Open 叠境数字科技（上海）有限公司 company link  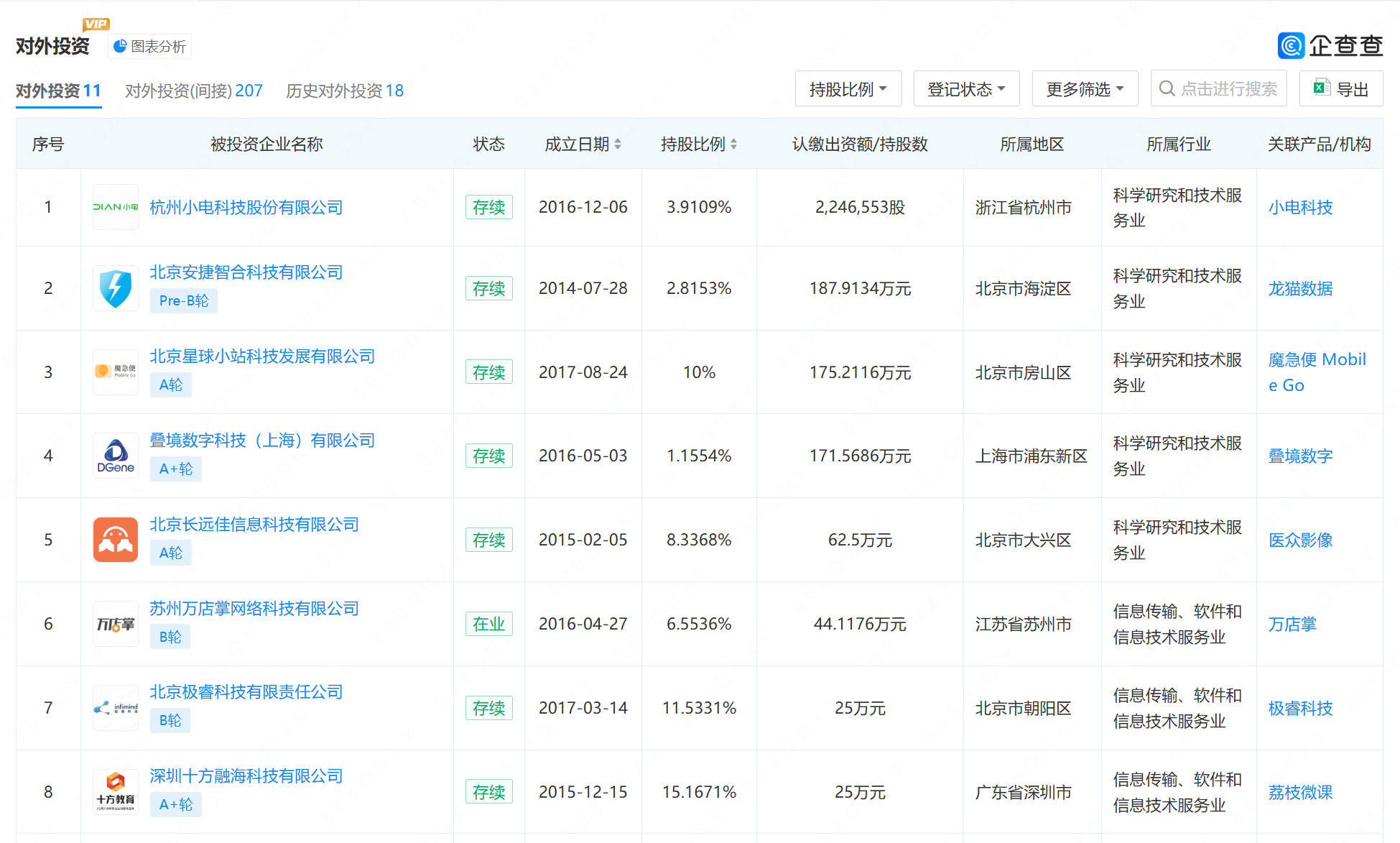[x=262, y=440]
